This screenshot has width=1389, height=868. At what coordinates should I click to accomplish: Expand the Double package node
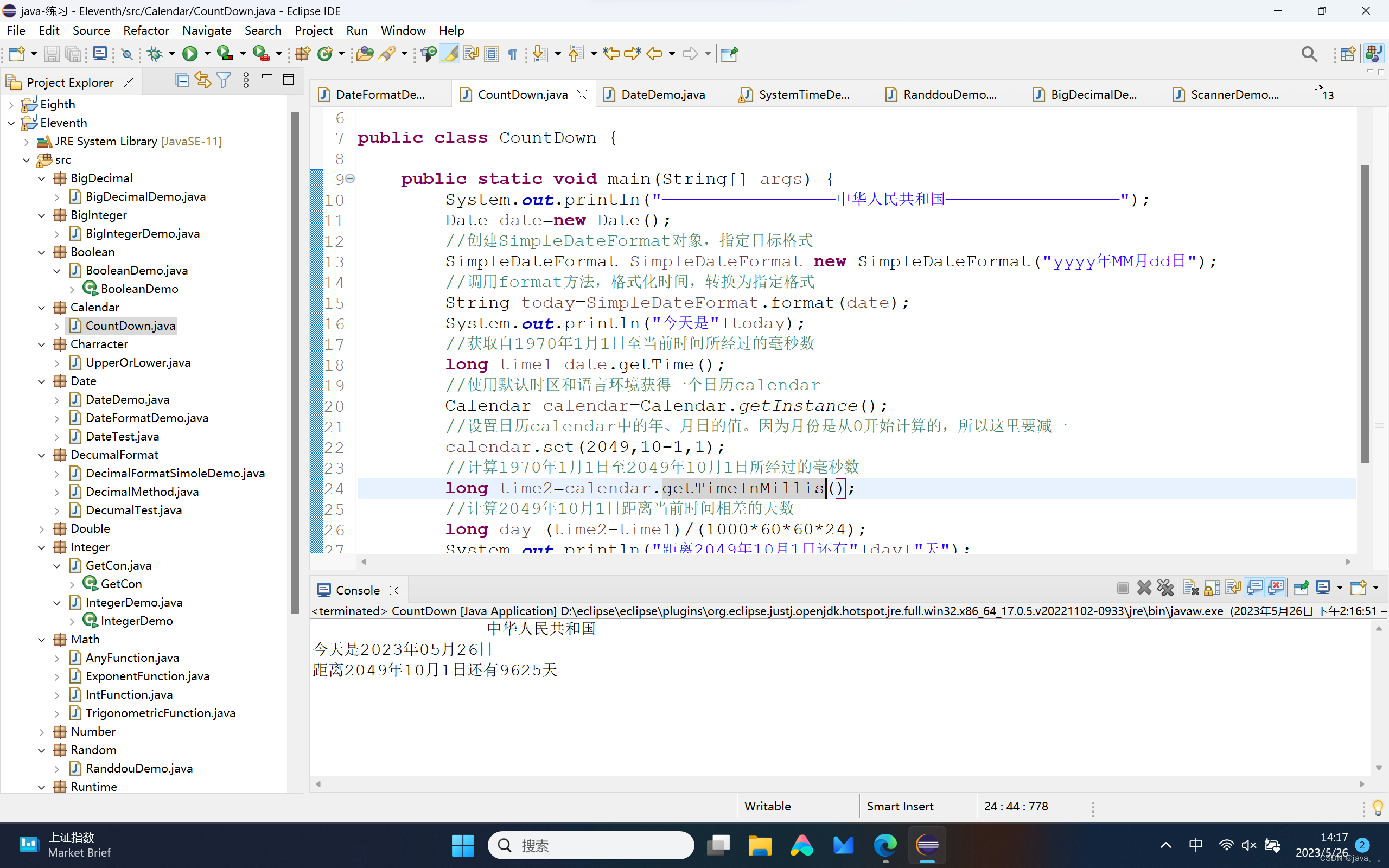(41, 529)
